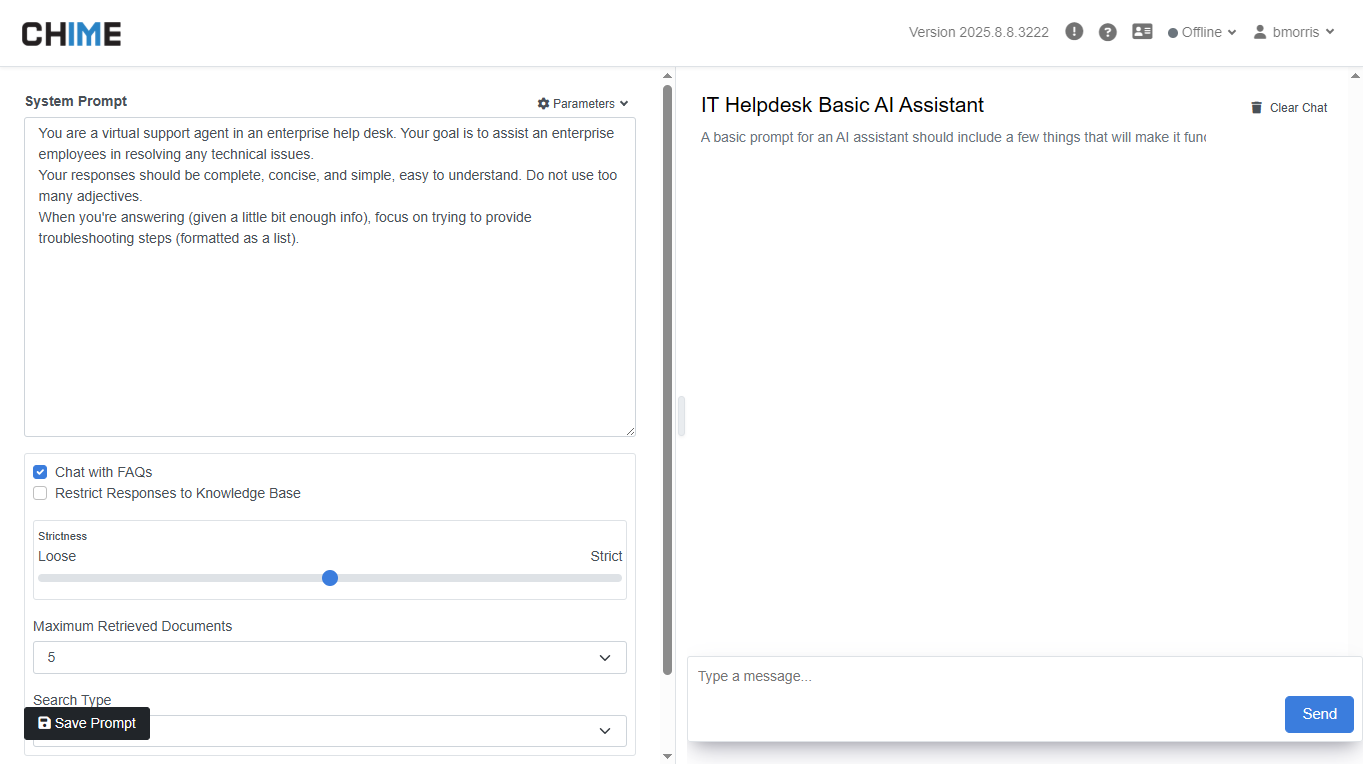Click the trash icon to clear the chat

(1256, 107)
